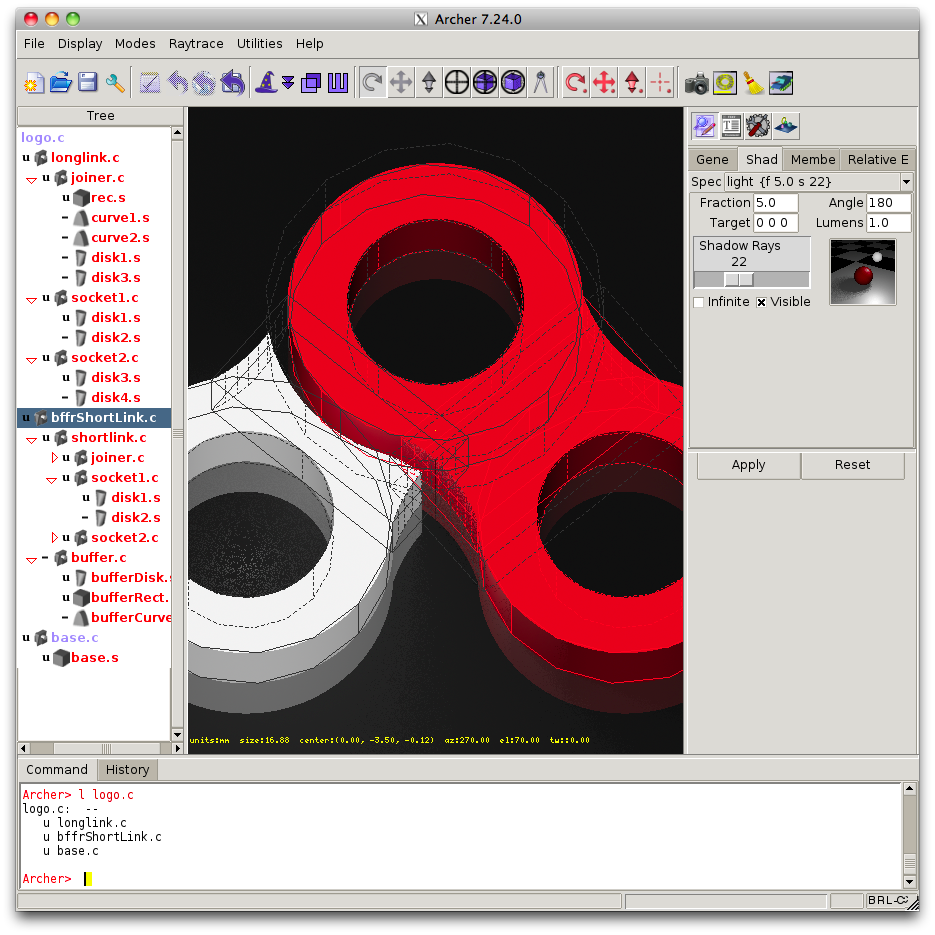Select the red object rotate tool

click(x=576, y=83)
